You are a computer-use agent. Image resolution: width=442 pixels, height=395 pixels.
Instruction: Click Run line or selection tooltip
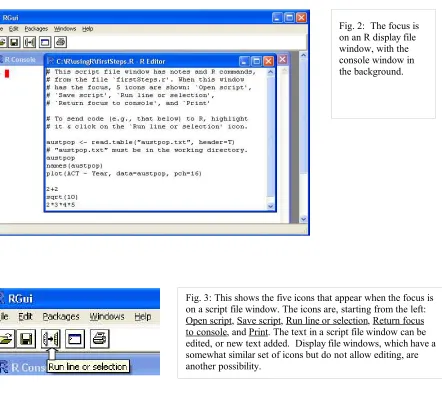coord(88,367)
